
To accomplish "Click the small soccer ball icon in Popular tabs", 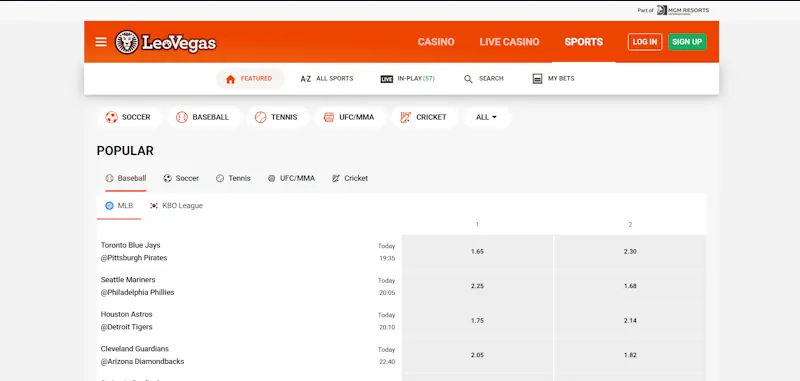I will point(167,179).
